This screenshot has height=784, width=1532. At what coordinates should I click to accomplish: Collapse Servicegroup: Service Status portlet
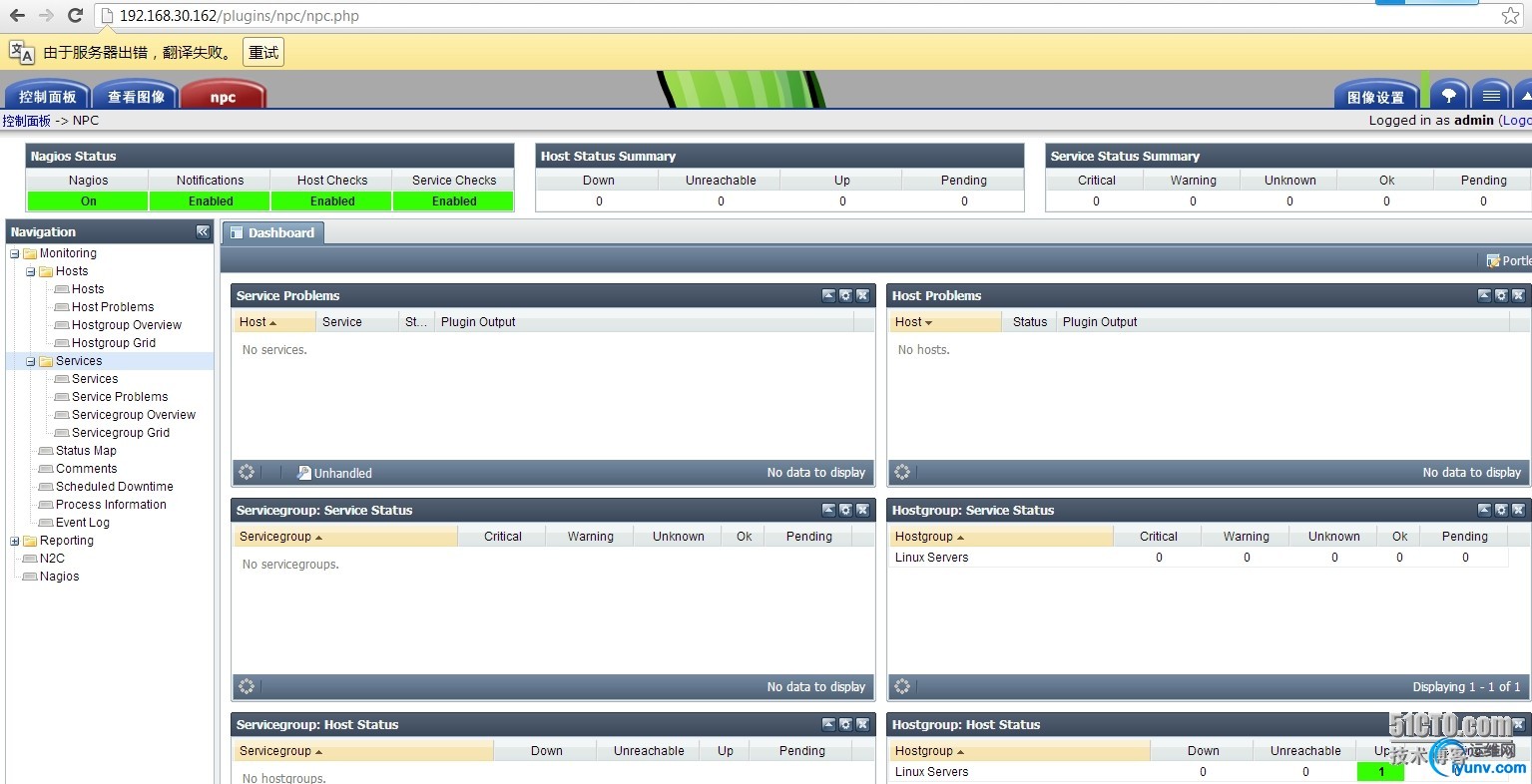(x=828, y=510)
